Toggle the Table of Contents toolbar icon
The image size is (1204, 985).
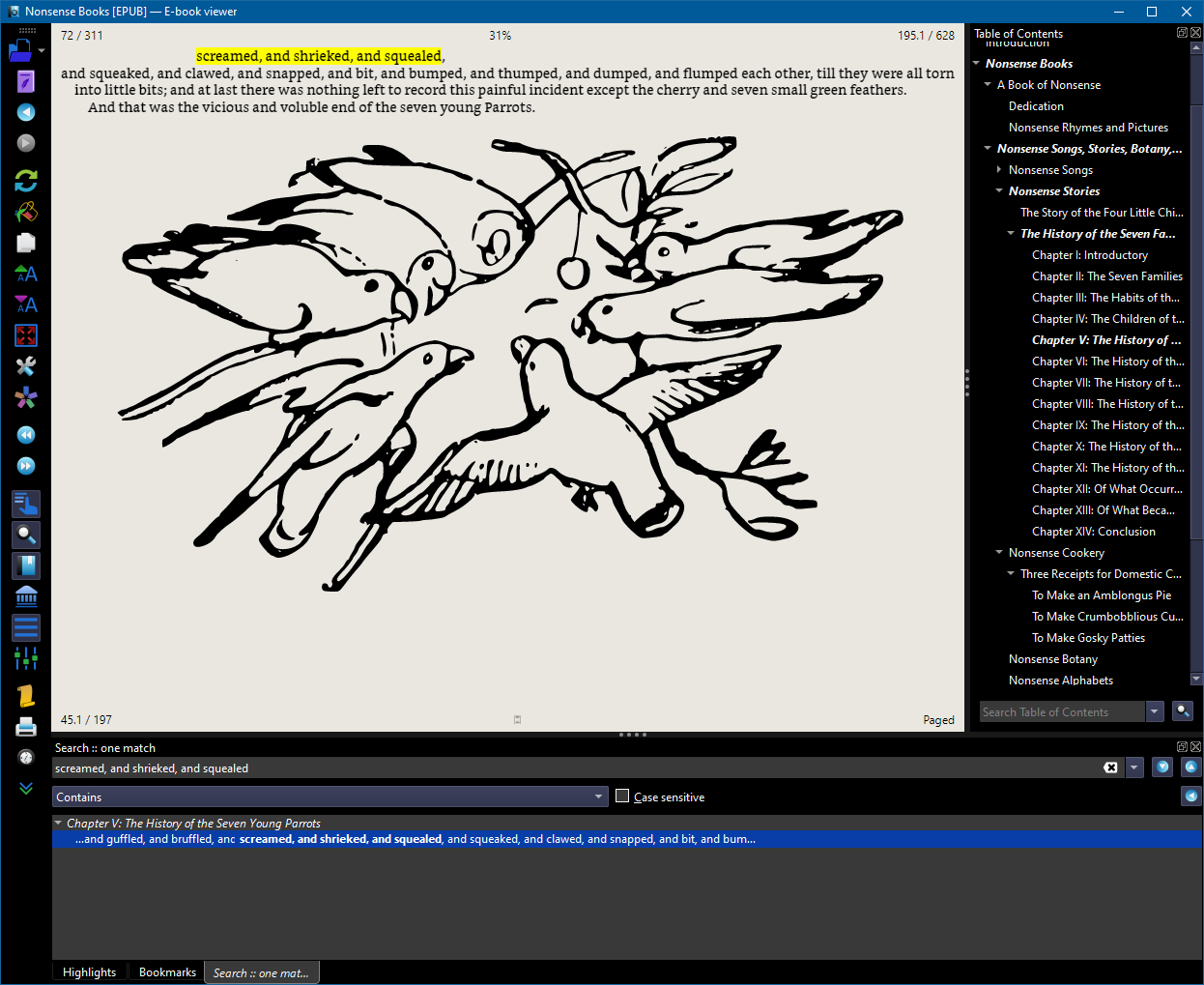coord(26,504)
